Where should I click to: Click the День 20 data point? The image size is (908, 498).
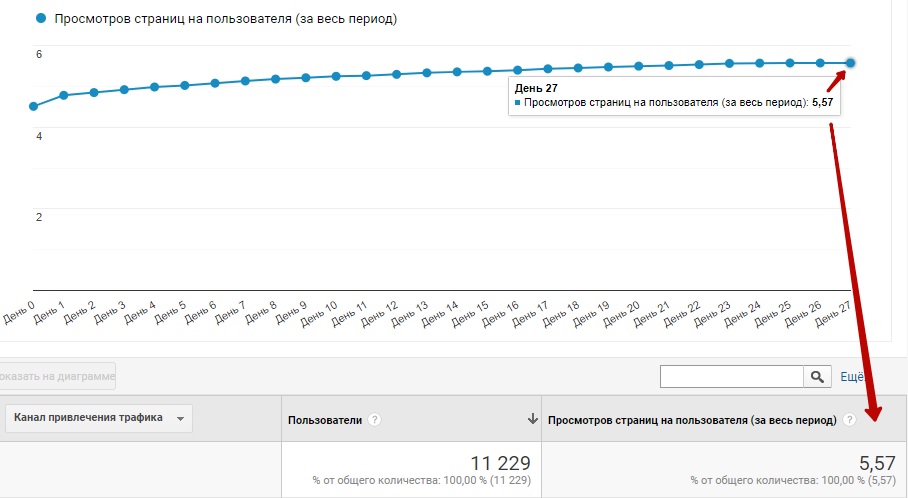coord(638,66)
